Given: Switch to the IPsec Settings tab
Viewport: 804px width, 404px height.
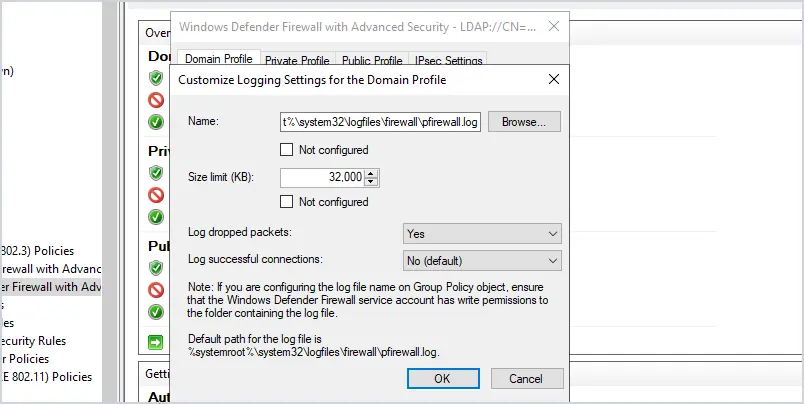Looking at the screenshot, I should coord(448,60).
